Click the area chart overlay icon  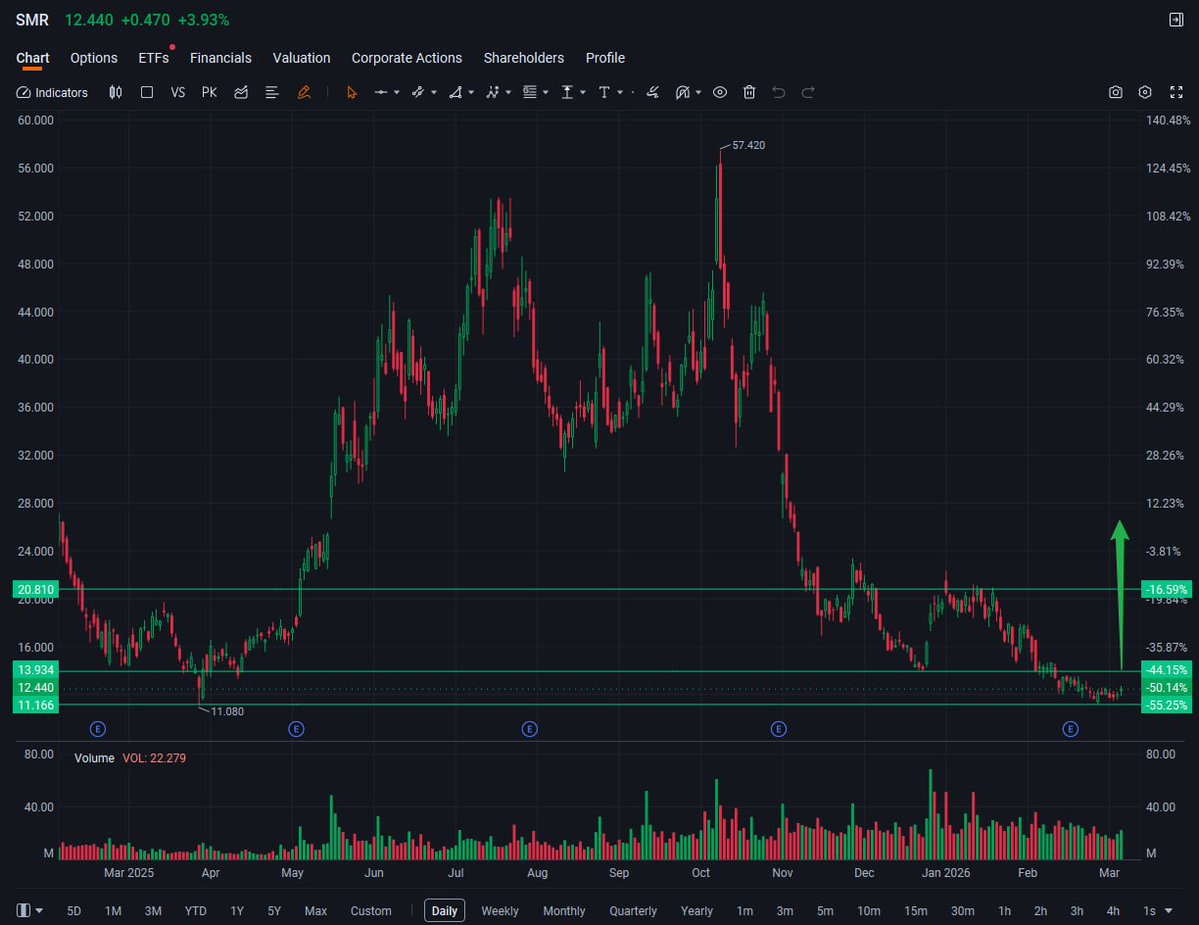(241, 92)
